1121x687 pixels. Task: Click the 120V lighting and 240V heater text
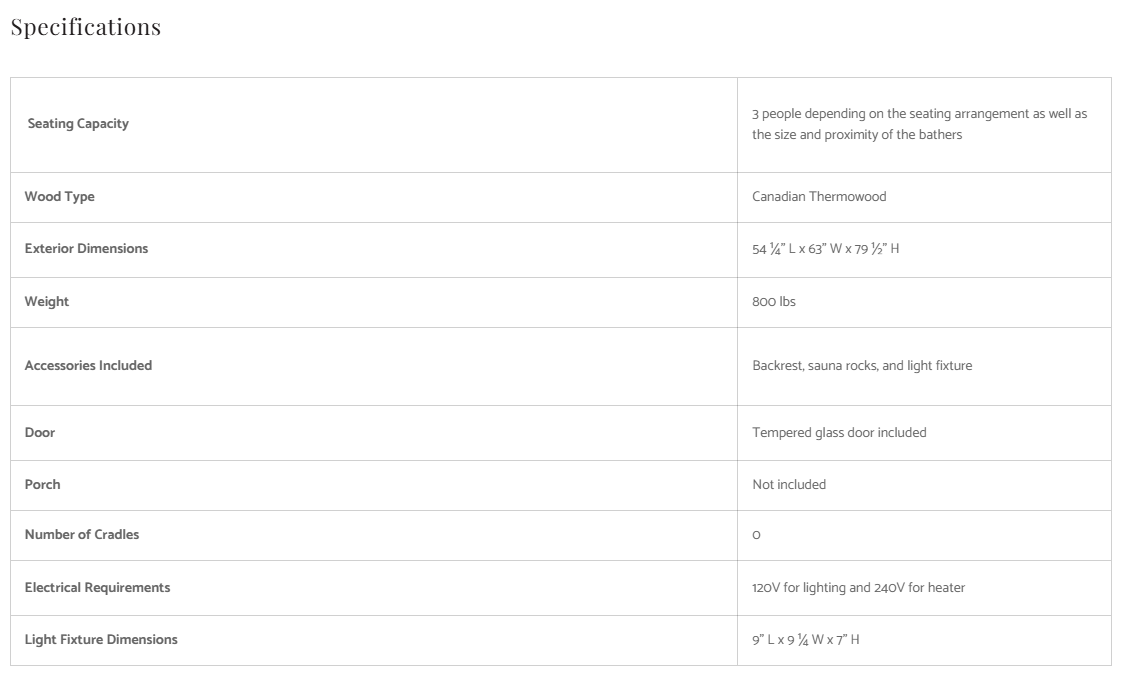(858, 588)
